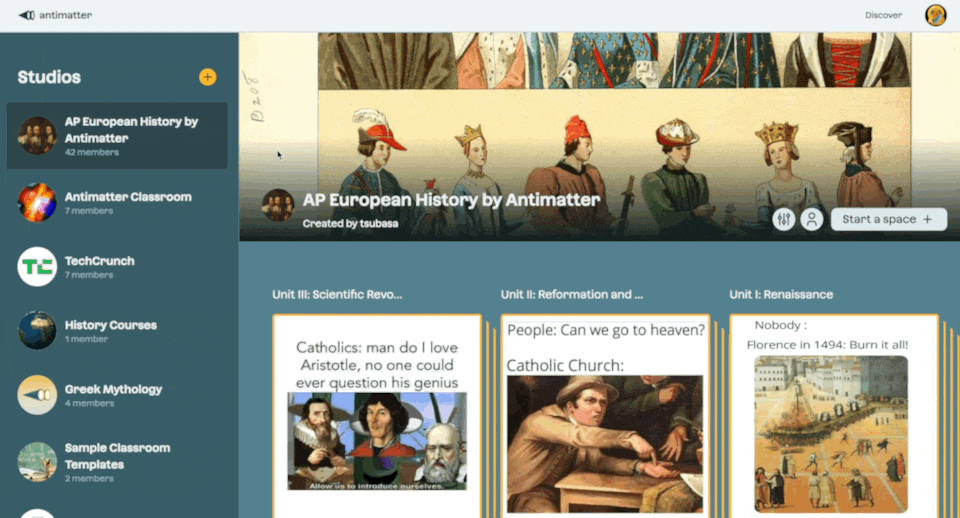Select the History Courses globe icon
This screenshot has height=518, width=960.
point(37,331)
